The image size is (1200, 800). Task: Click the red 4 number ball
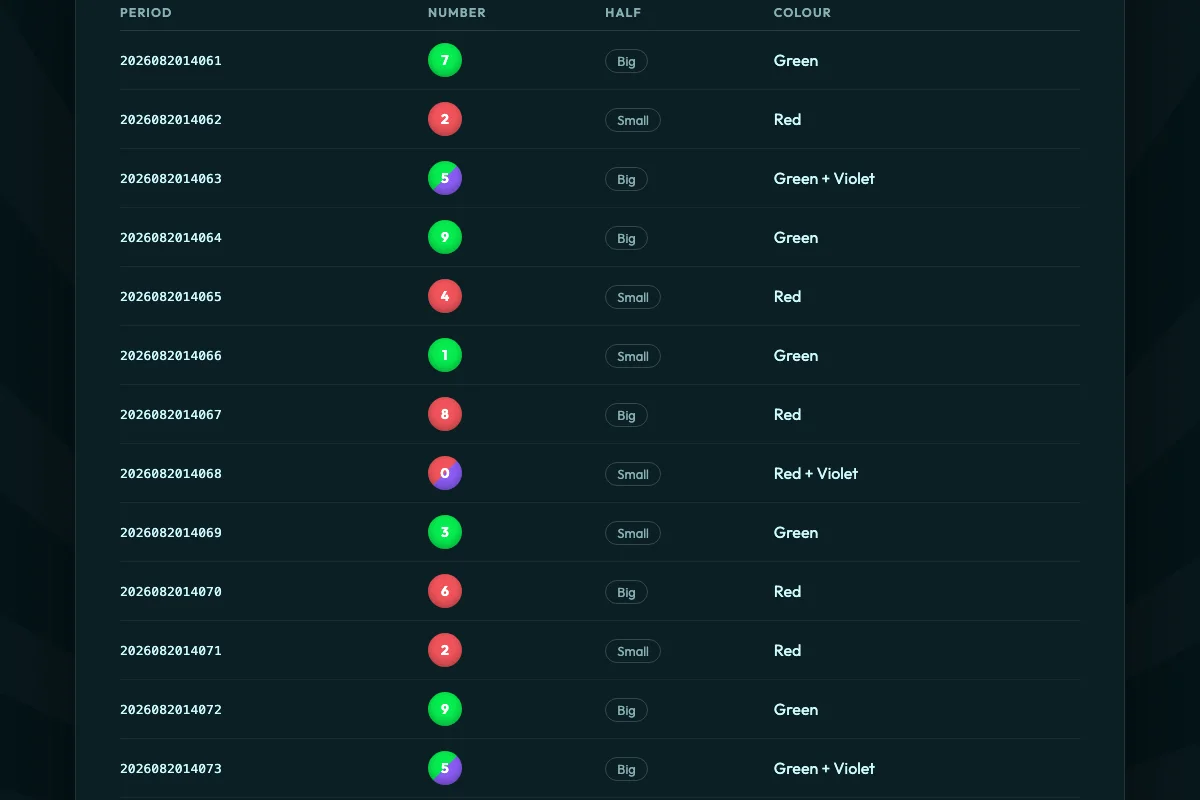445,297
